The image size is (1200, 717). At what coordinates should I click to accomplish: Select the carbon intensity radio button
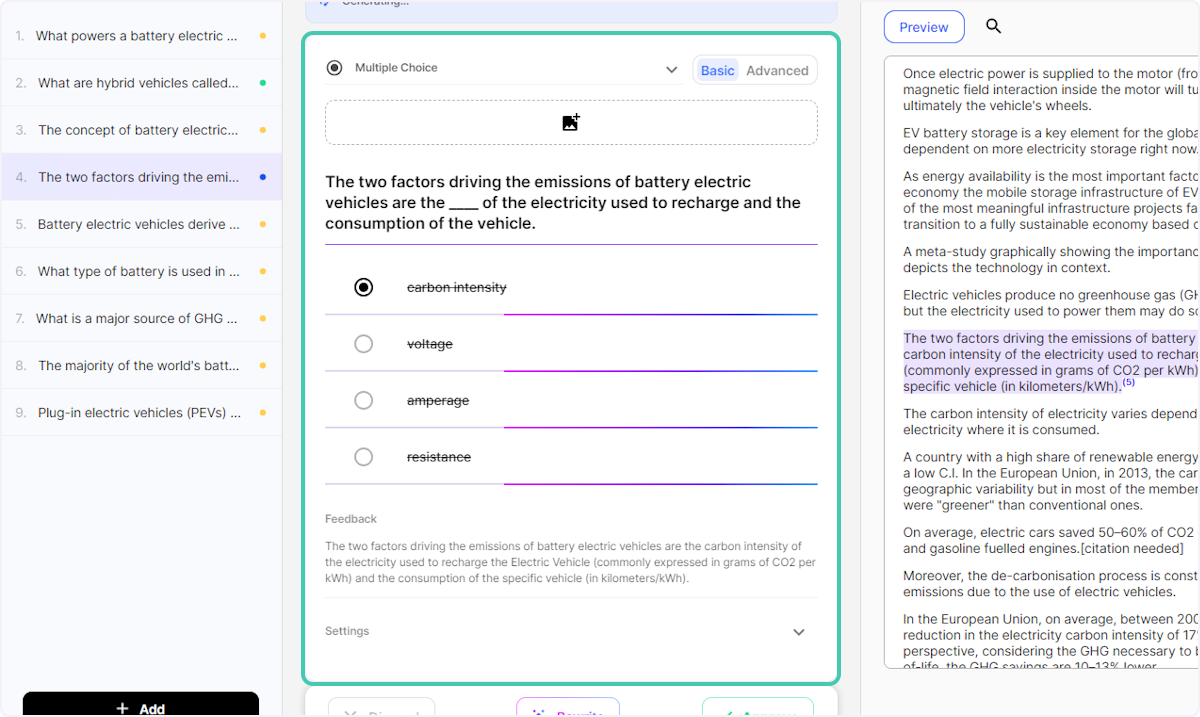point(363,287)
